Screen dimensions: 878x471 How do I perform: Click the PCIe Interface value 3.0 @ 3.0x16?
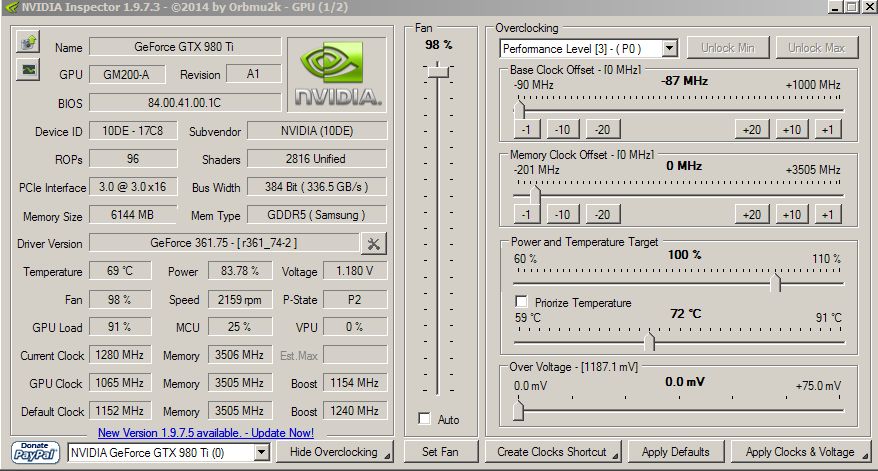(133, 186)
